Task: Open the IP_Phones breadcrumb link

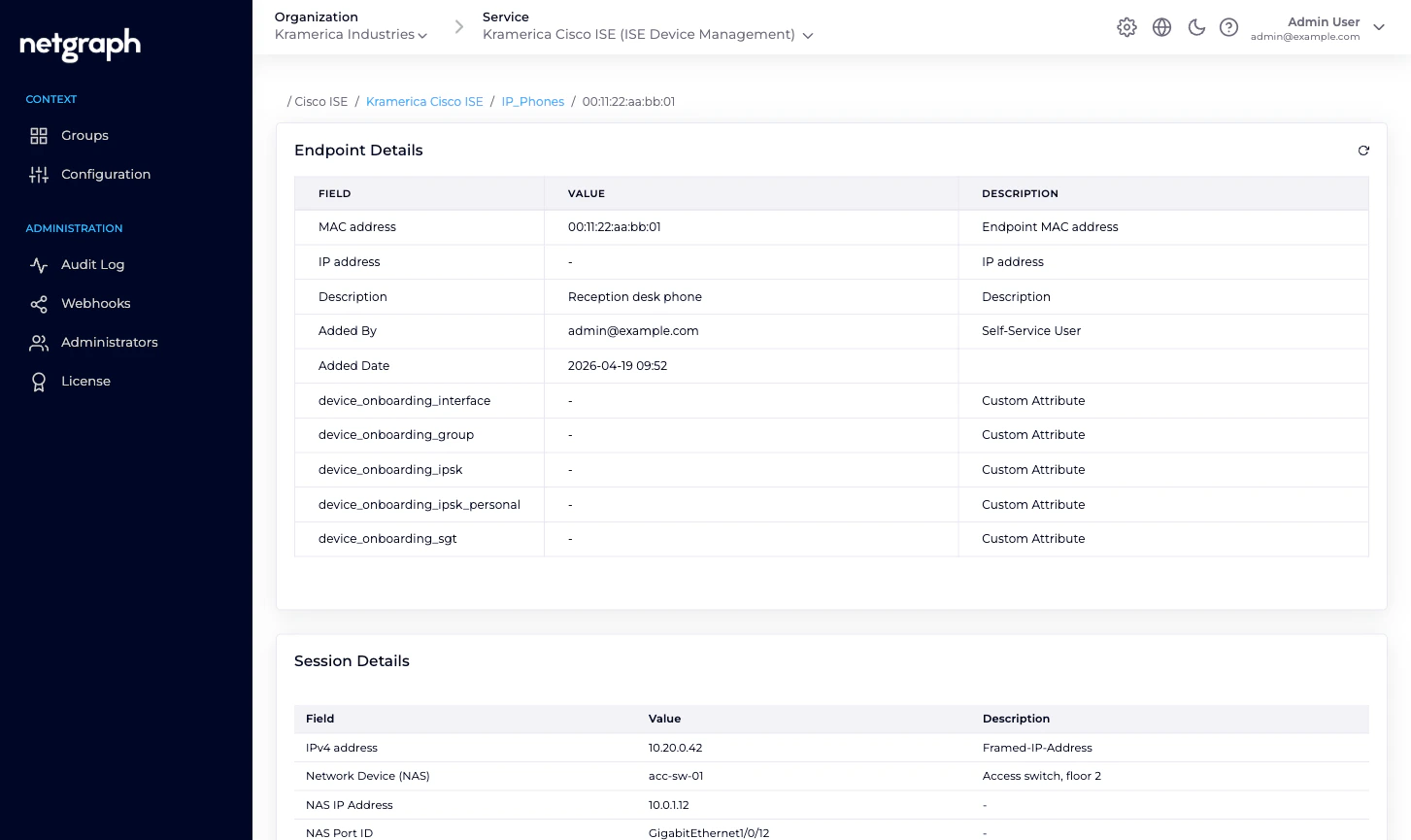Action: 532,101
